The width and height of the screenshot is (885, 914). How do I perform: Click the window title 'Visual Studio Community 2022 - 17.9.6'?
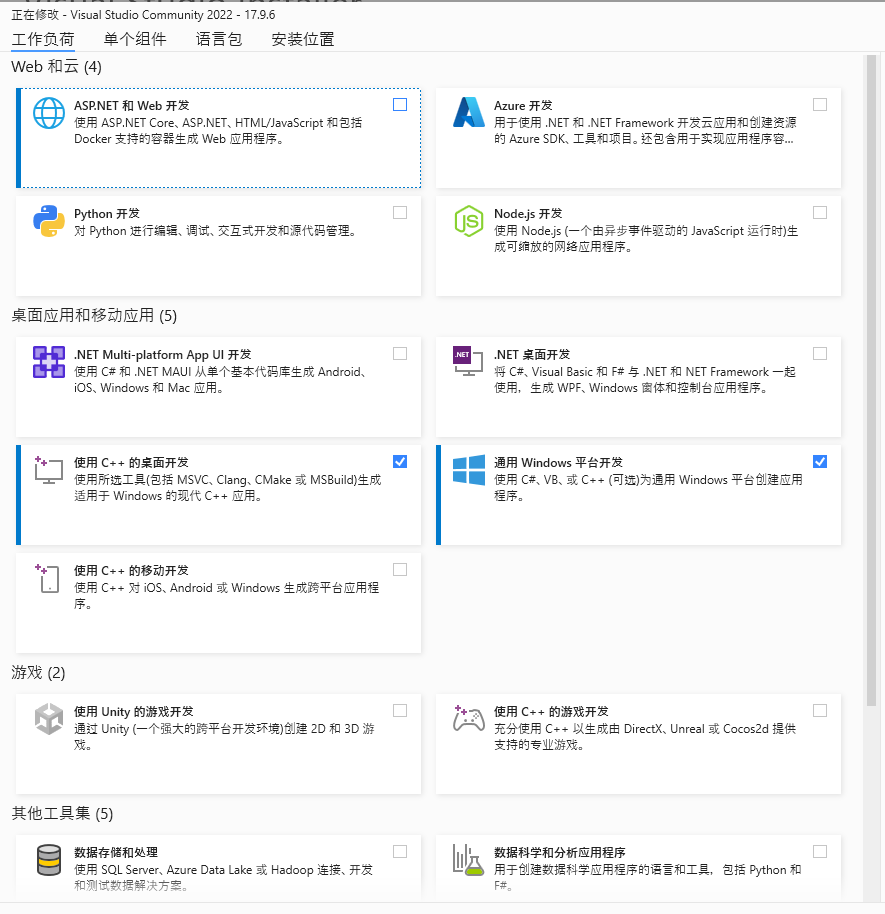[173, 15]
